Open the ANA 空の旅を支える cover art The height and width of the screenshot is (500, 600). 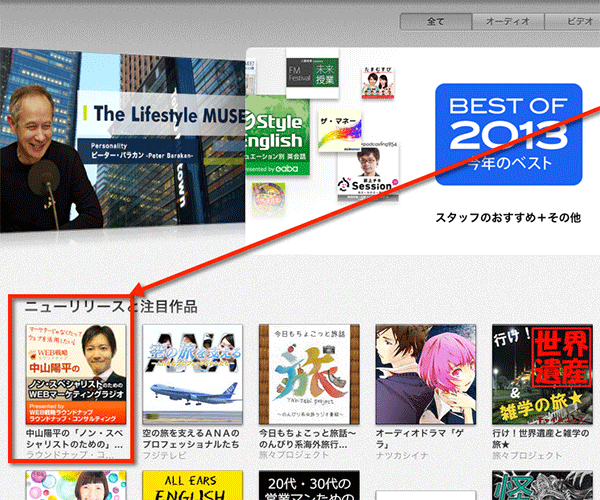click(192, 375)
